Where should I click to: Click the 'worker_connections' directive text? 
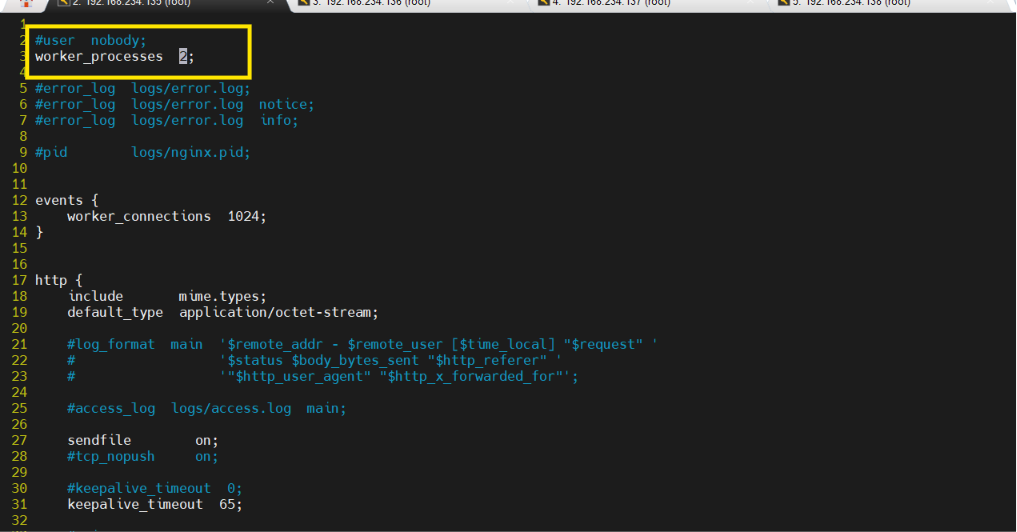[139, 216]
